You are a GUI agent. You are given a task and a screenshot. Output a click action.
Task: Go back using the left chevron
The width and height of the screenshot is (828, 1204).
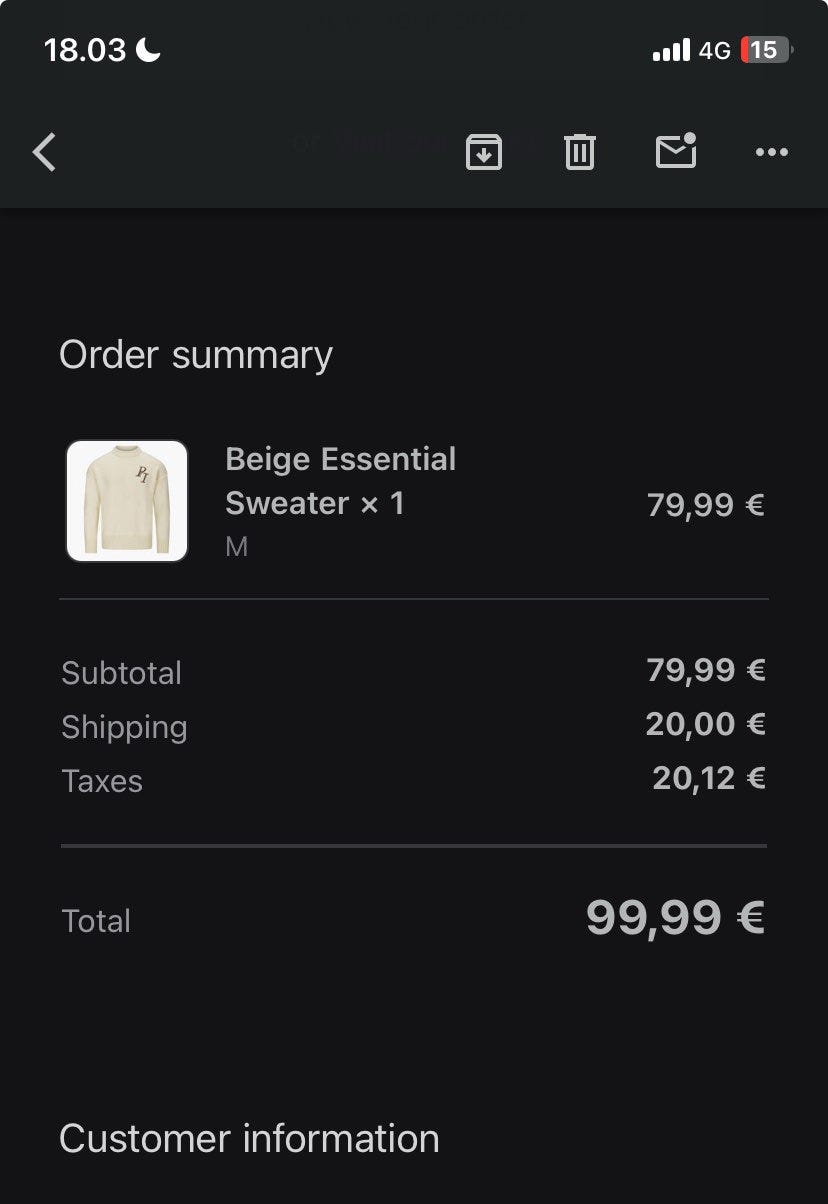[45, 152]
